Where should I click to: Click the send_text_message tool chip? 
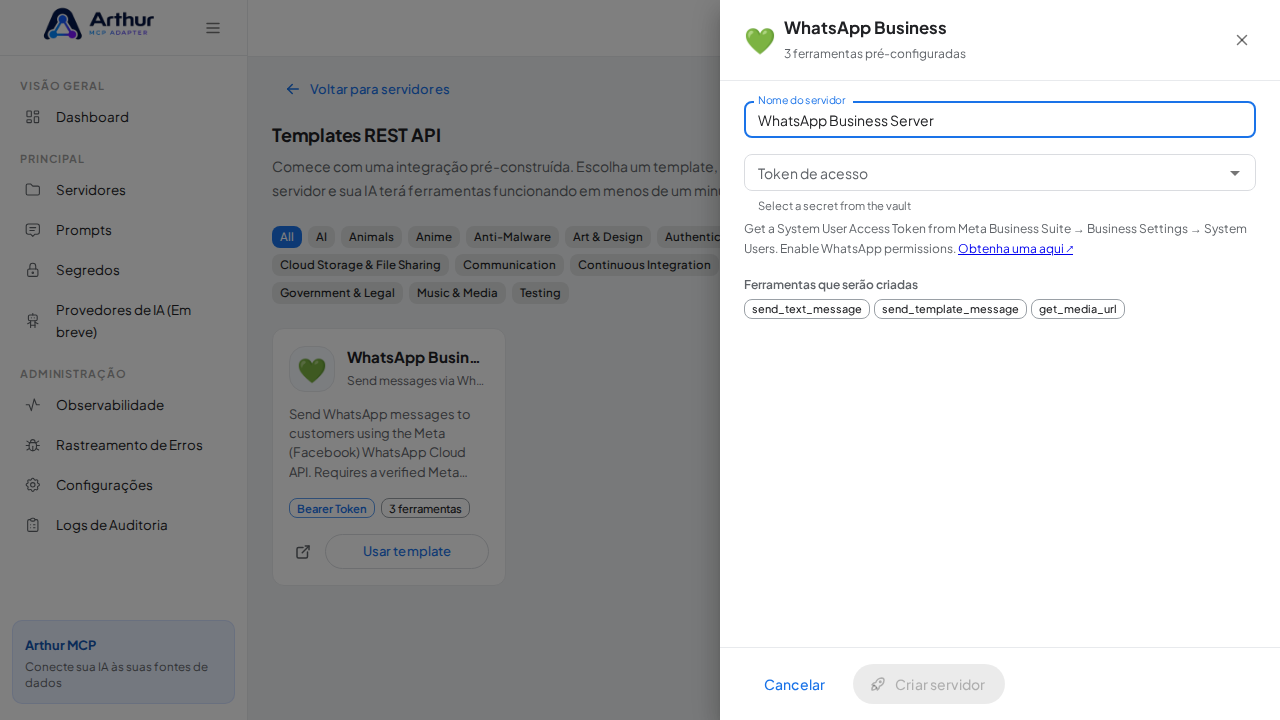pyautogui.click(x=807, y=309)
